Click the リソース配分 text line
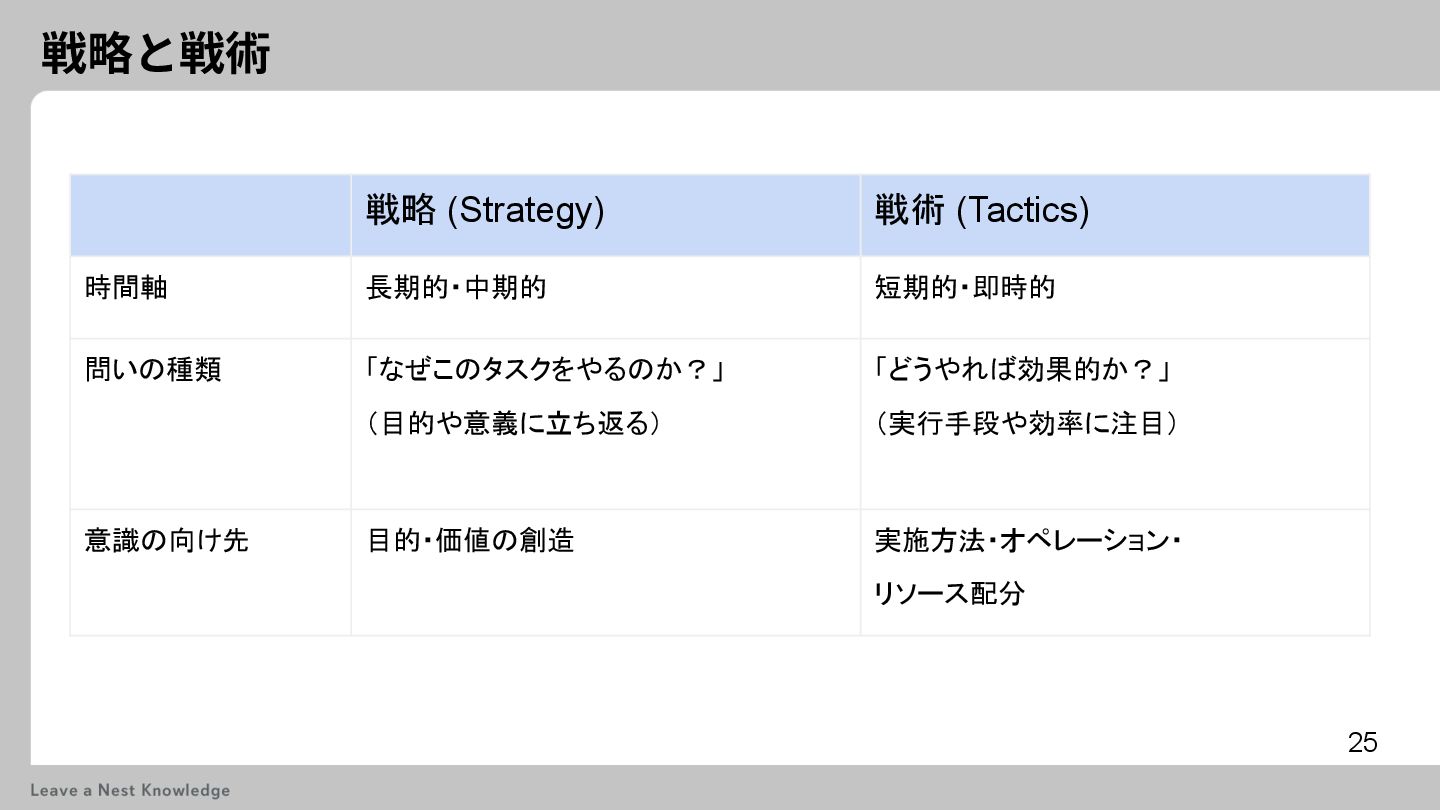This screenshot has height=810, width=1440. (x=949, y=593)
